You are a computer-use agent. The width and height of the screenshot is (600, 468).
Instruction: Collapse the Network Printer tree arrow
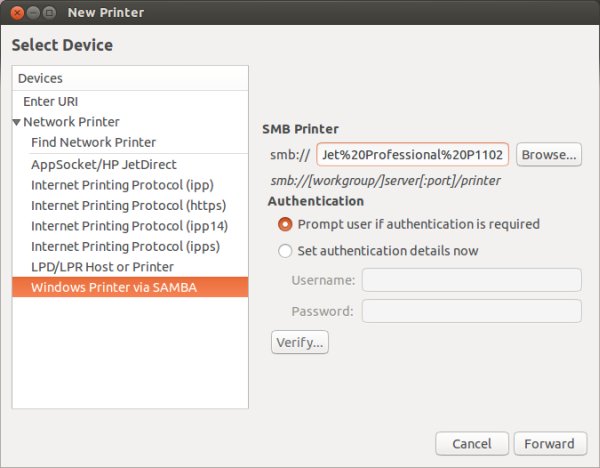(x=17, y=122)
